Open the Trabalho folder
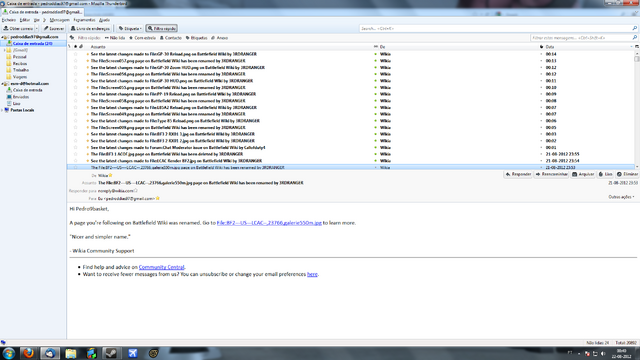 tap(21, 70)
